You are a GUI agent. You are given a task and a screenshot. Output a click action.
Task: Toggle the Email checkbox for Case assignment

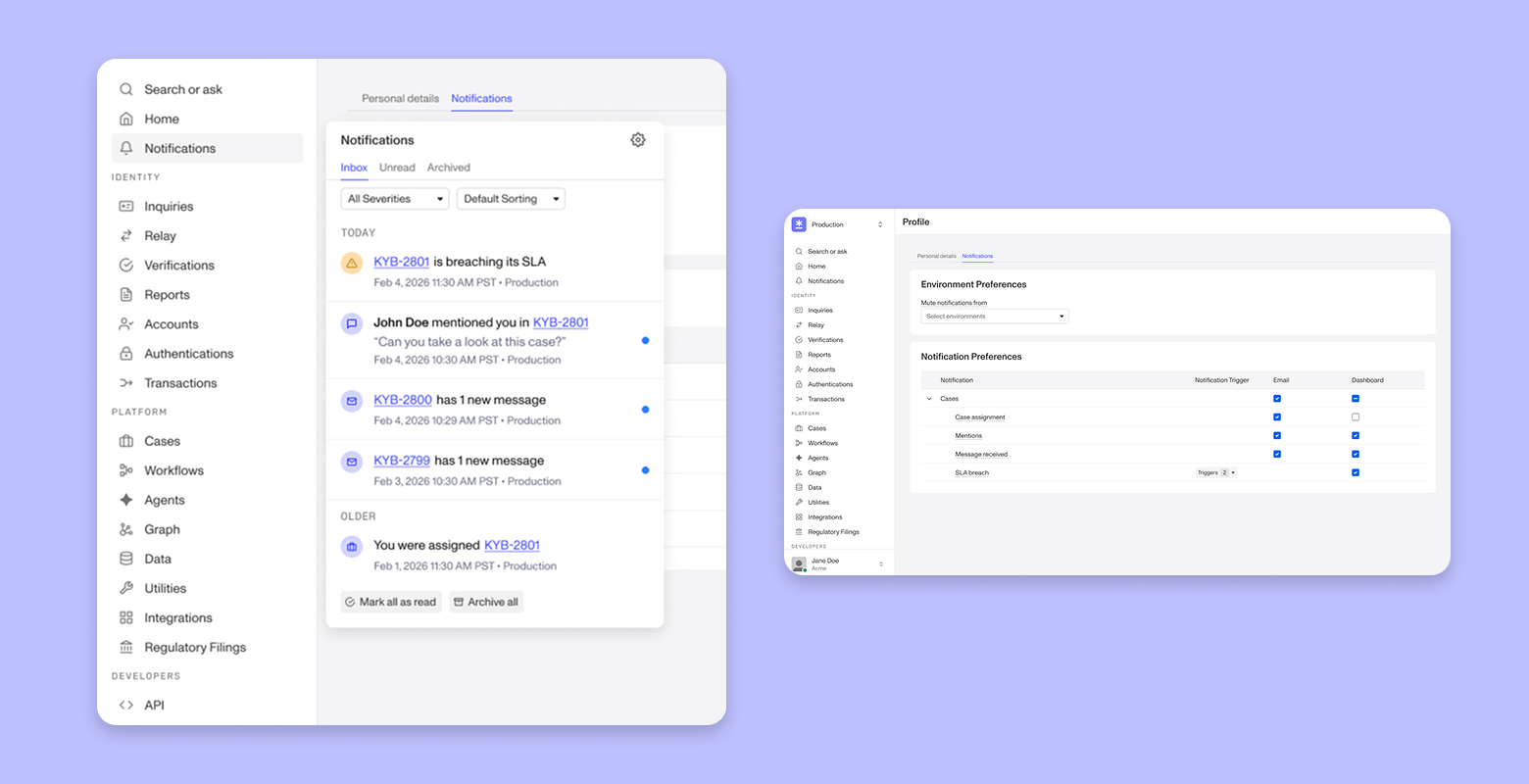tap(1277, 417)
